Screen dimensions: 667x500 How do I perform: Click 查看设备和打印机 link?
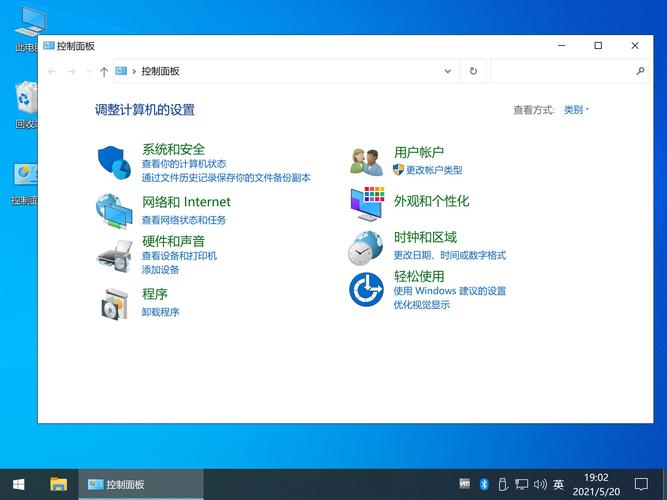tap(179, 256)
